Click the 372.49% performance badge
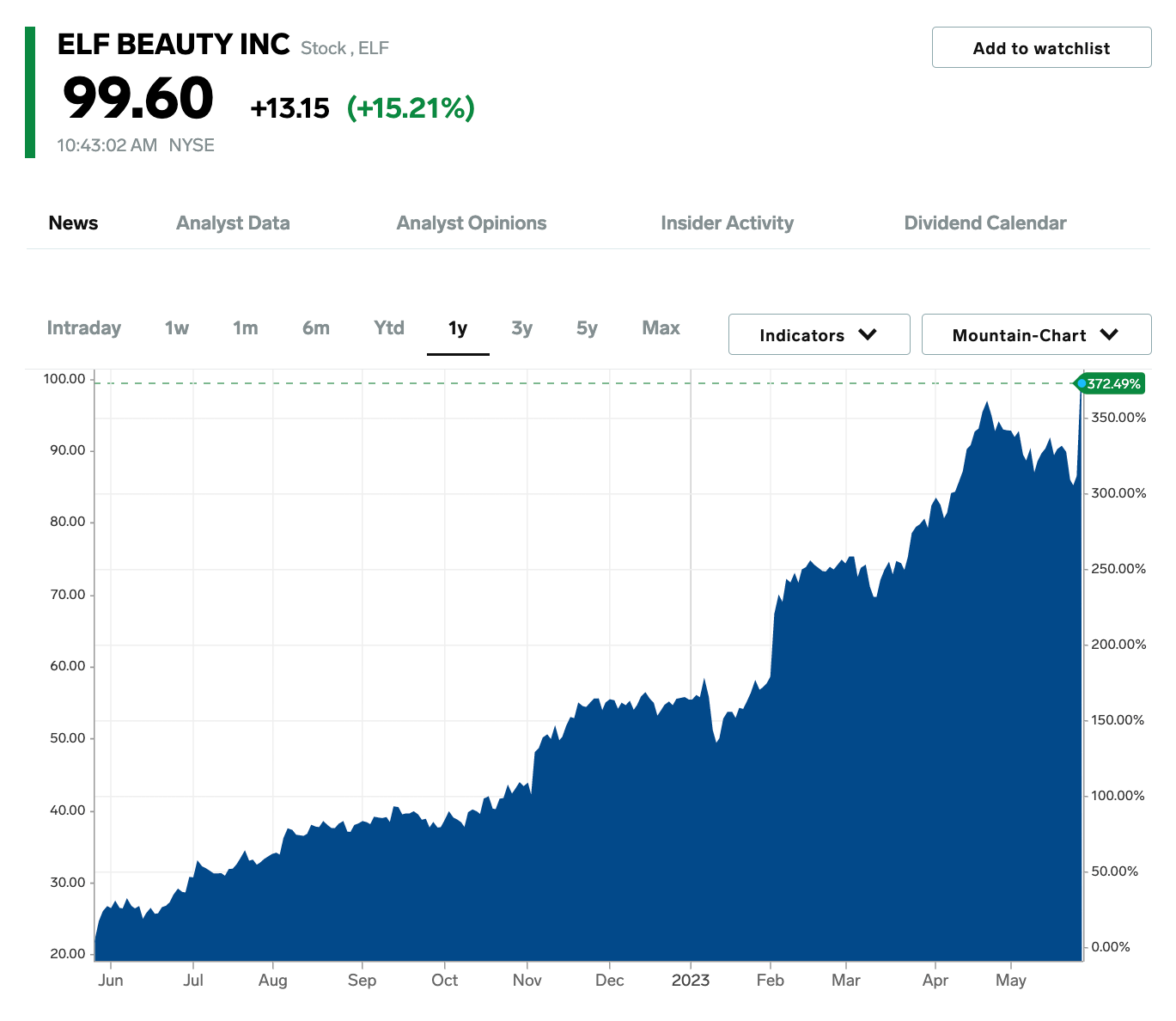This screenshot has width=1176, height=1021. pos(1112,384)
